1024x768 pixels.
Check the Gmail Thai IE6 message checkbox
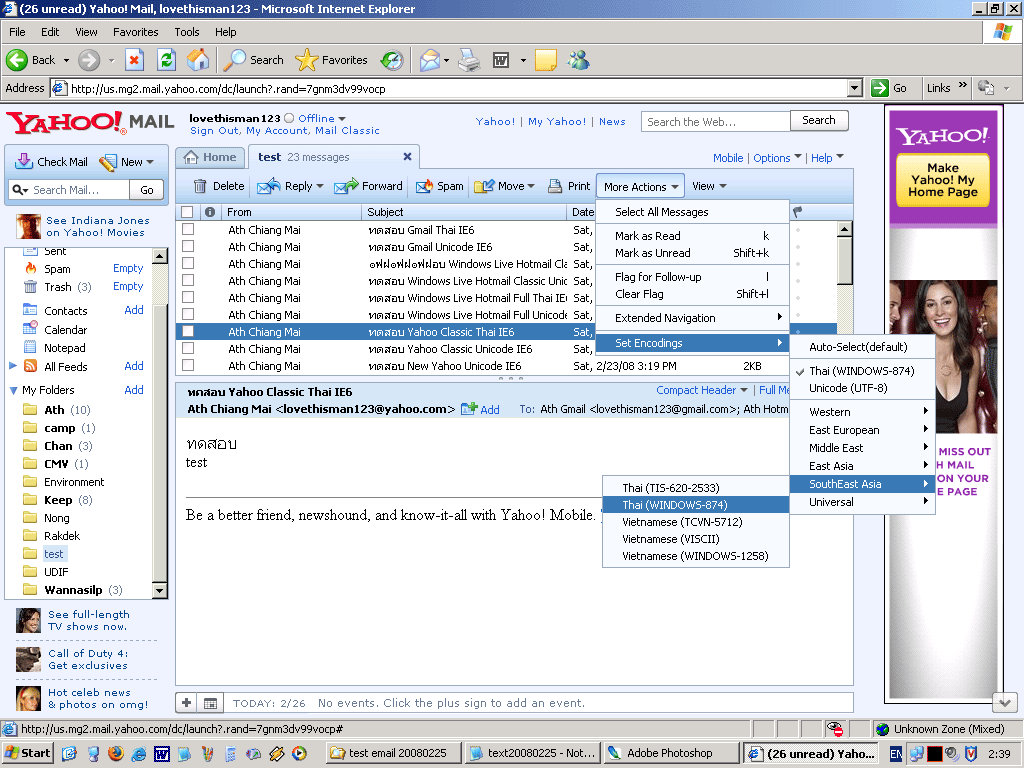[188, 229]
